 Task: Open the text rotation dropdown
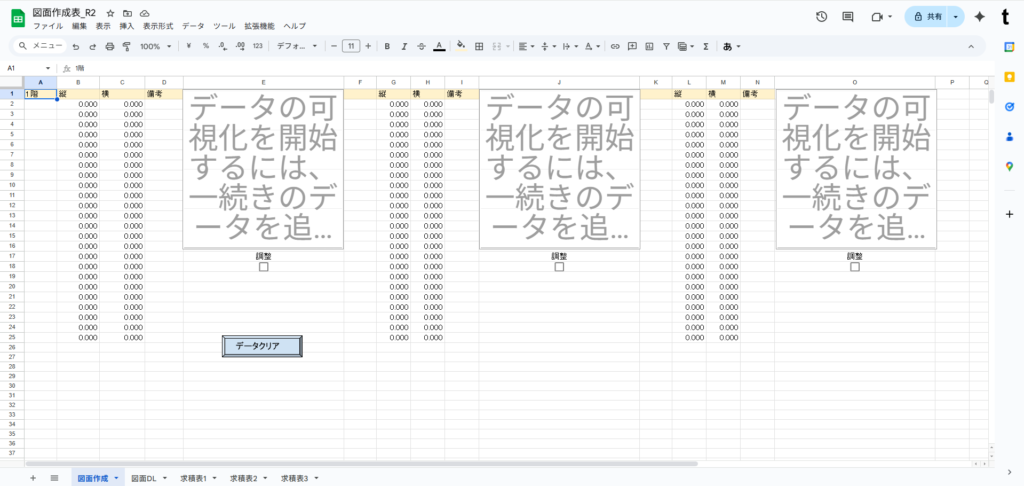[592, 46]
